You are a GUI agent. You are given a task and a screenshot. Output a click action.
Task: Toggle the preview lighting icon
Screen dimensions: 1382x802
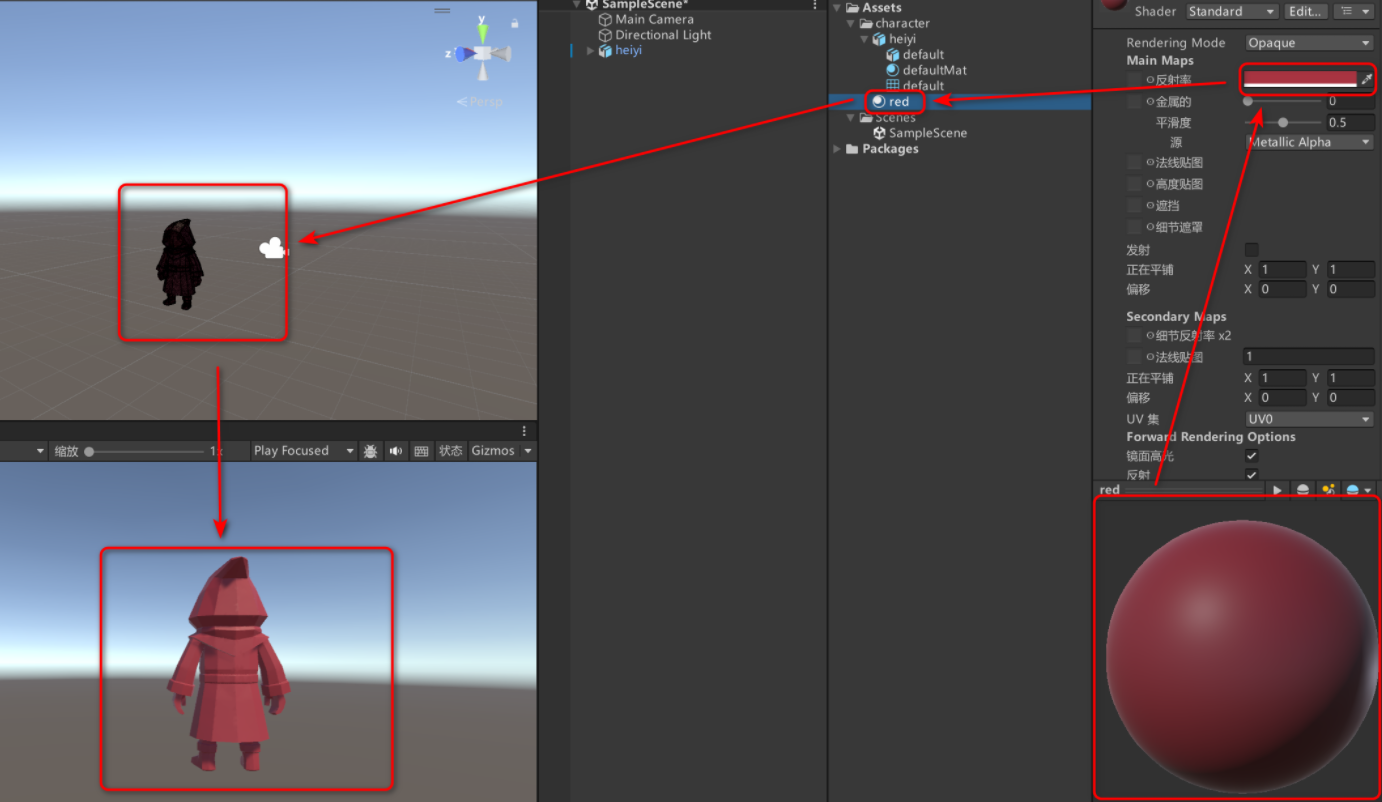[x=1328, y=490]
